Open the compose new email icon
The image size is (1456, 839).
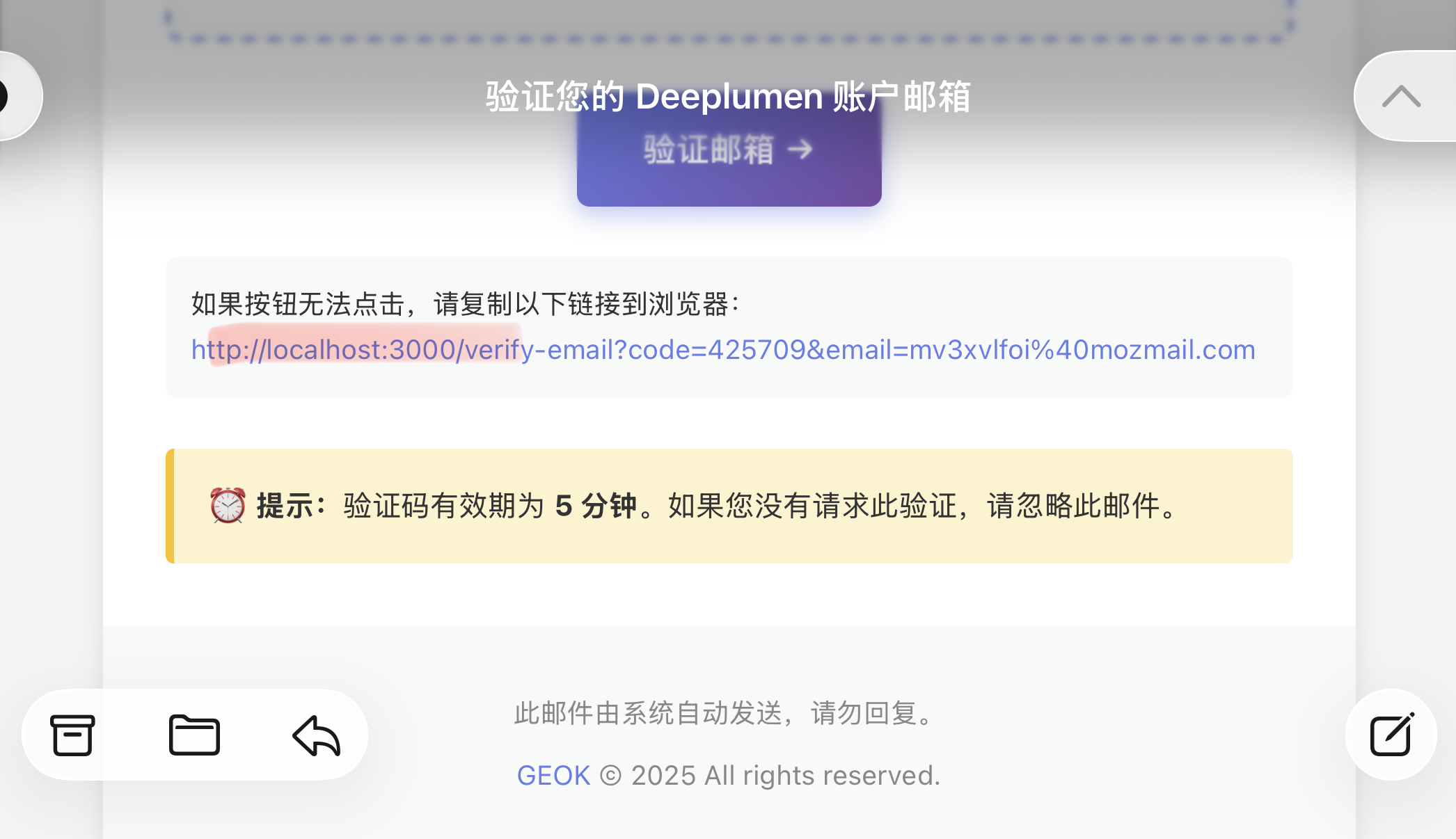point(1391,735)
